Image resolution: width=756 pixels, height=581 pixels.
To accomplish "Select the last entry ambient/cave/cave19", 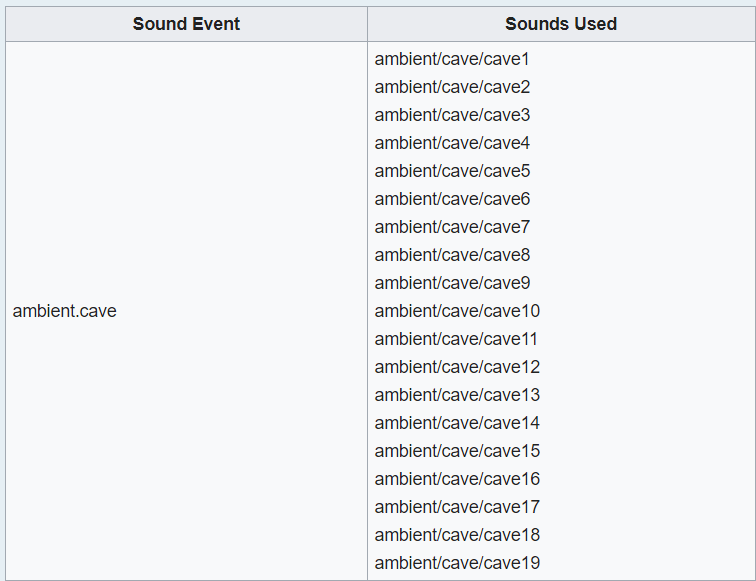I will coord(457,563).
